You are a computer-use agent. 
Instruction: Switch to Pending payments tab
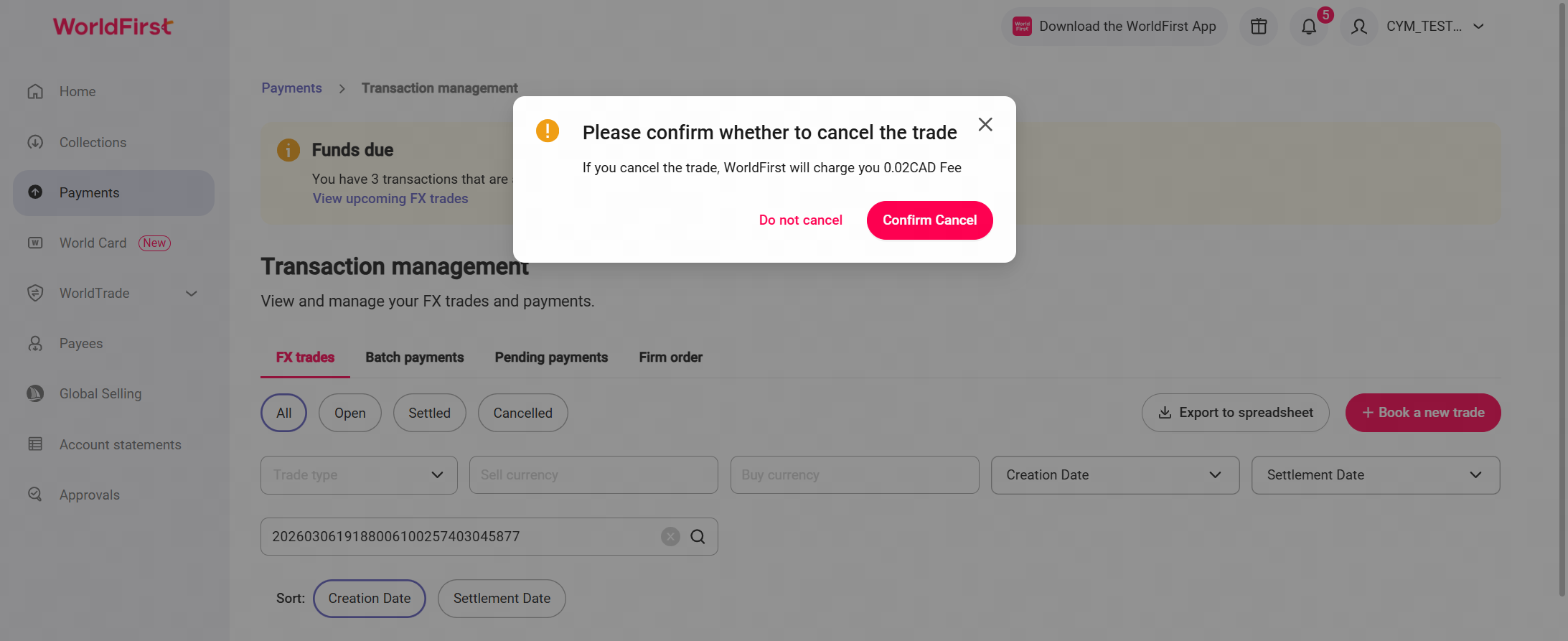[x=551, y=357]
